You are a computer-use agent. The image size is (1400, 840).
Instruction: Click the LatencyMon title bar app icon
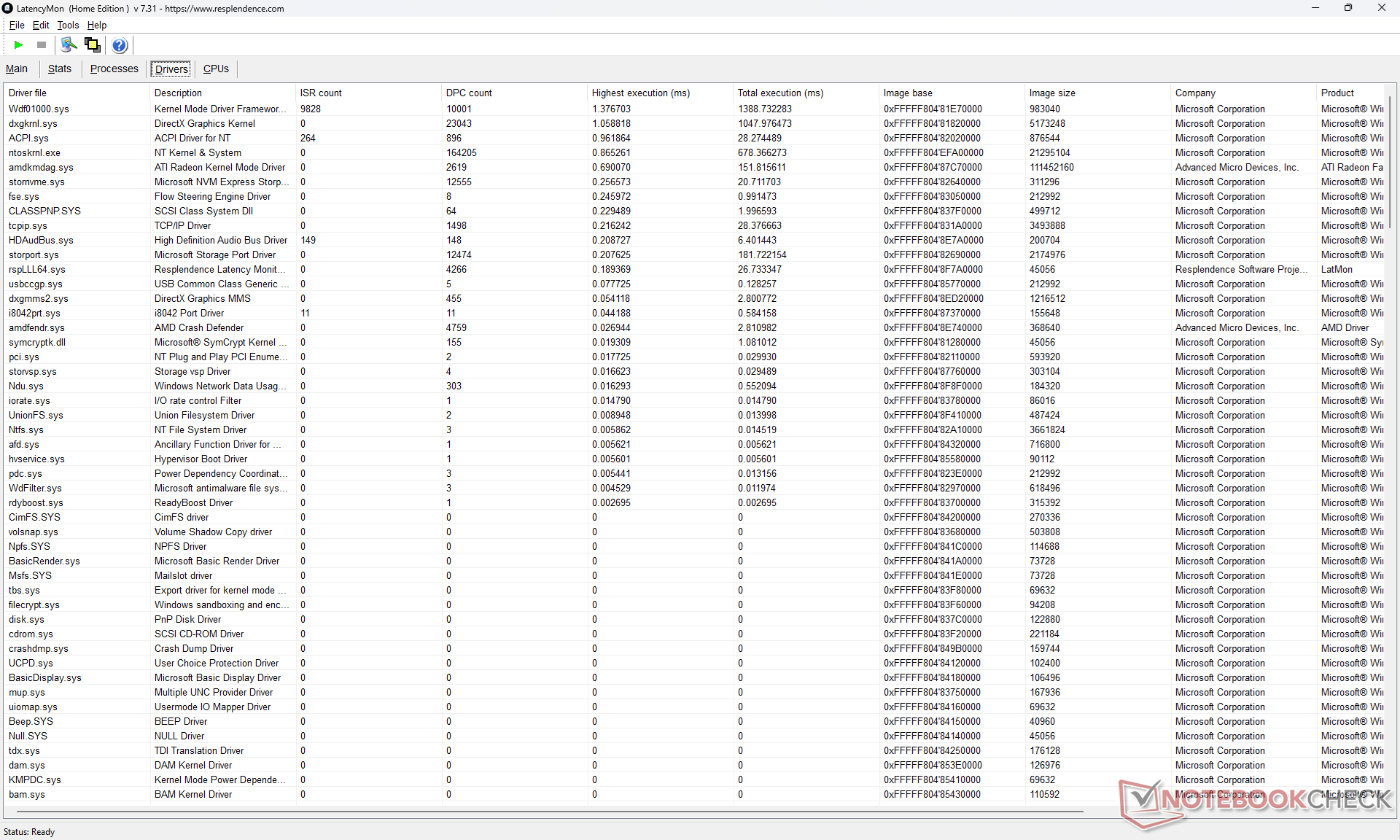(7, 8)
